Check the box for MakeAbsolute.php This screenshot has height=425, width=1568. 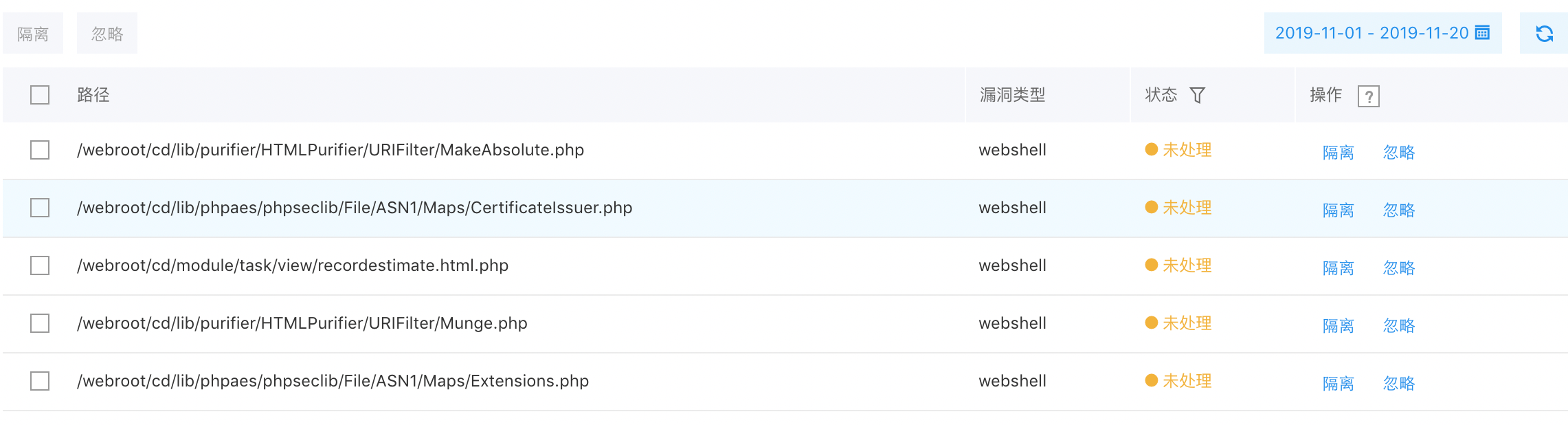tap(40, 150)
